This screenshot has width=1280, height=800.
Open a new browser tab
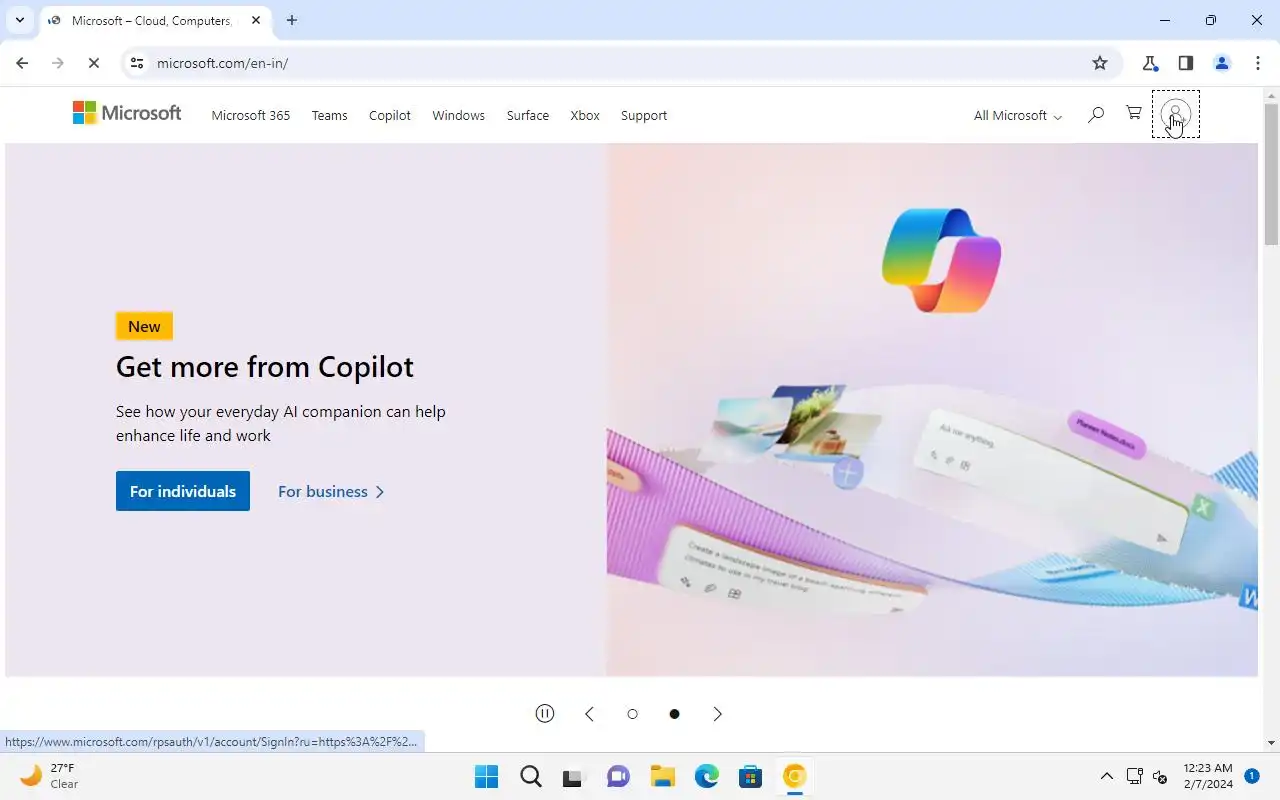coord(292,20)
